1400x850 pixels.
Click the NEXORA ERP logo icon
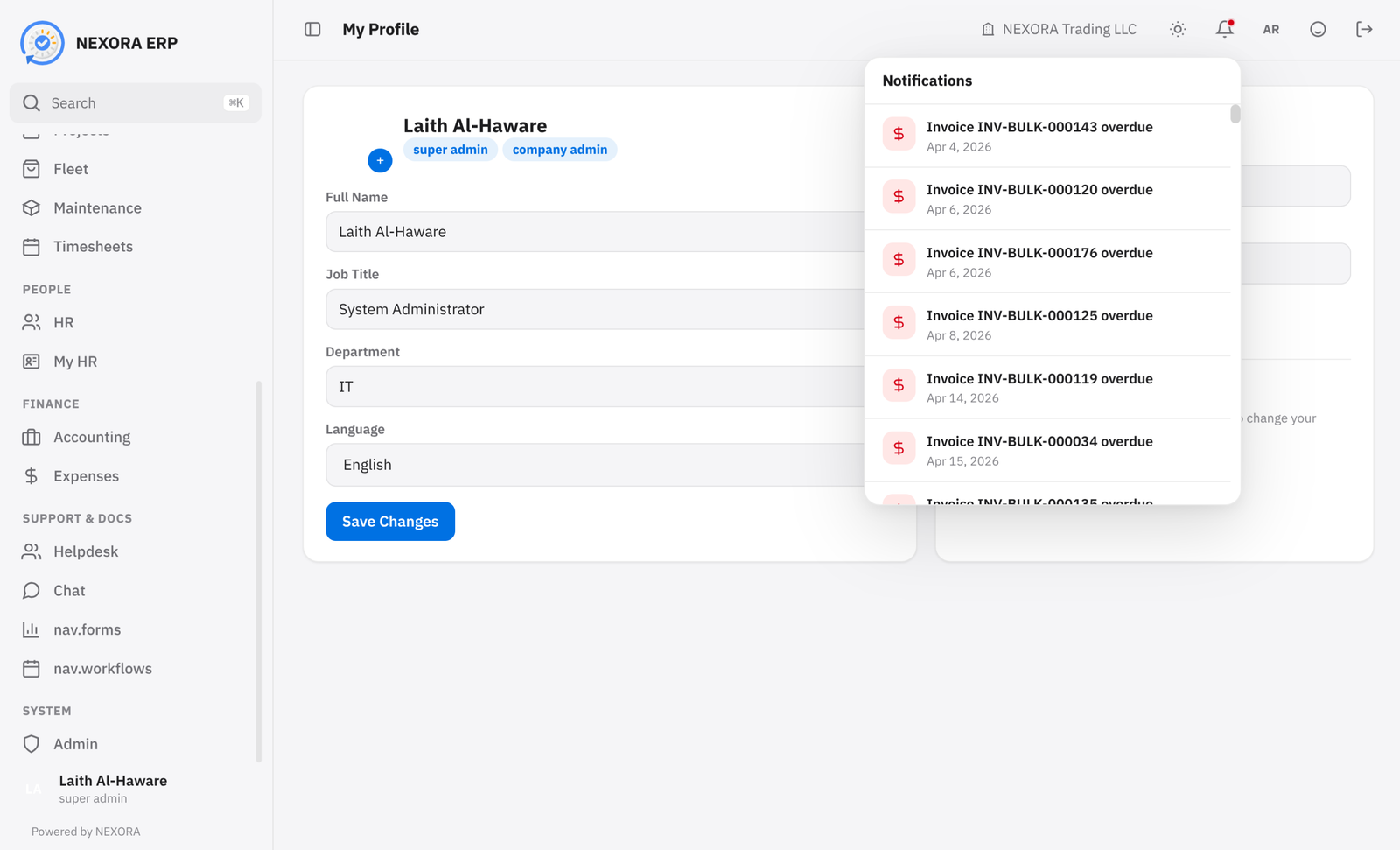coord(42,43)
